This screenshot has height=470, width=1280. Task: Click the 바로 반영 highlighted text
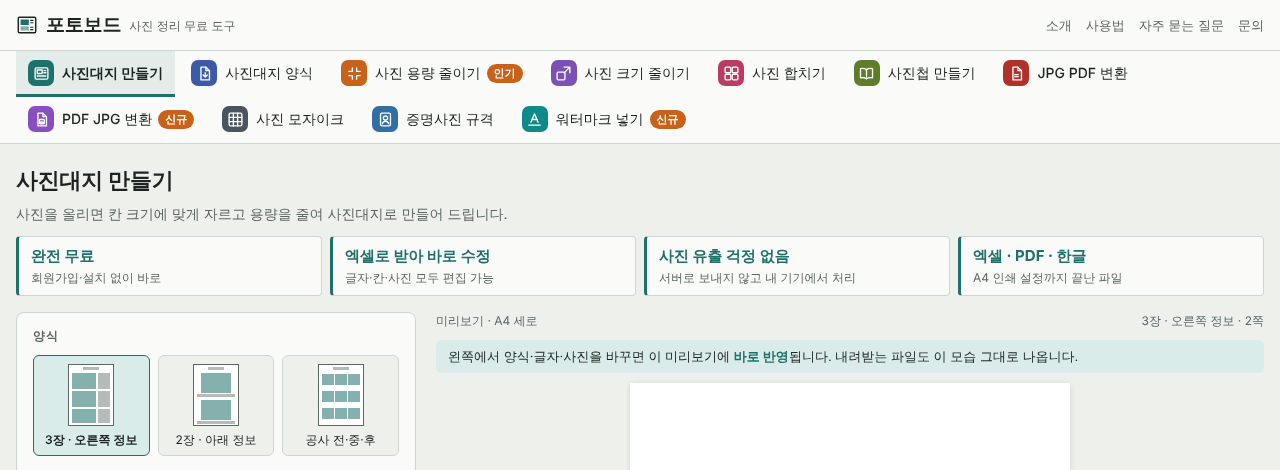click(x=761, y=356)
